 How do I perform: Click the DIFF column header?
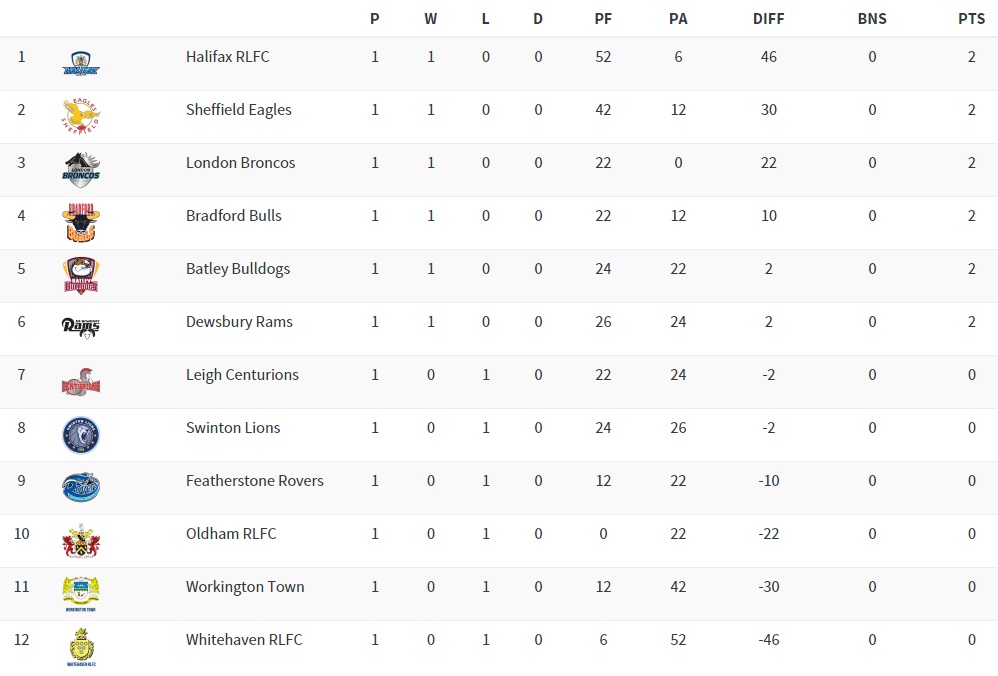point(768,19)
